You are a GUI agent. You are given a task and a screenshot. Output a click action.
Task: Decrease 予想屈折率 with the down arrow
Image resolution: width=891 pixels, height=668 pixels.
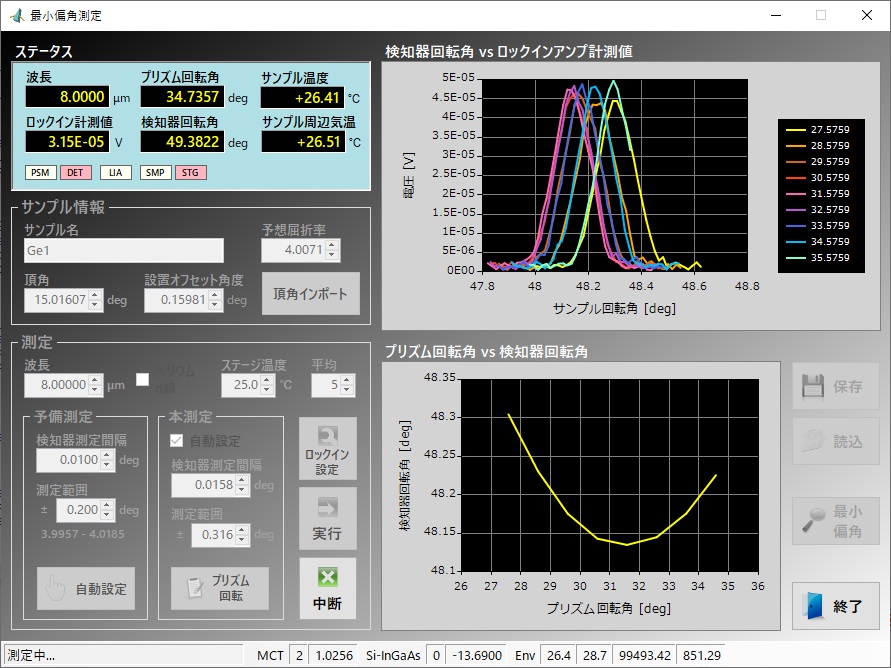click(332, 256)
